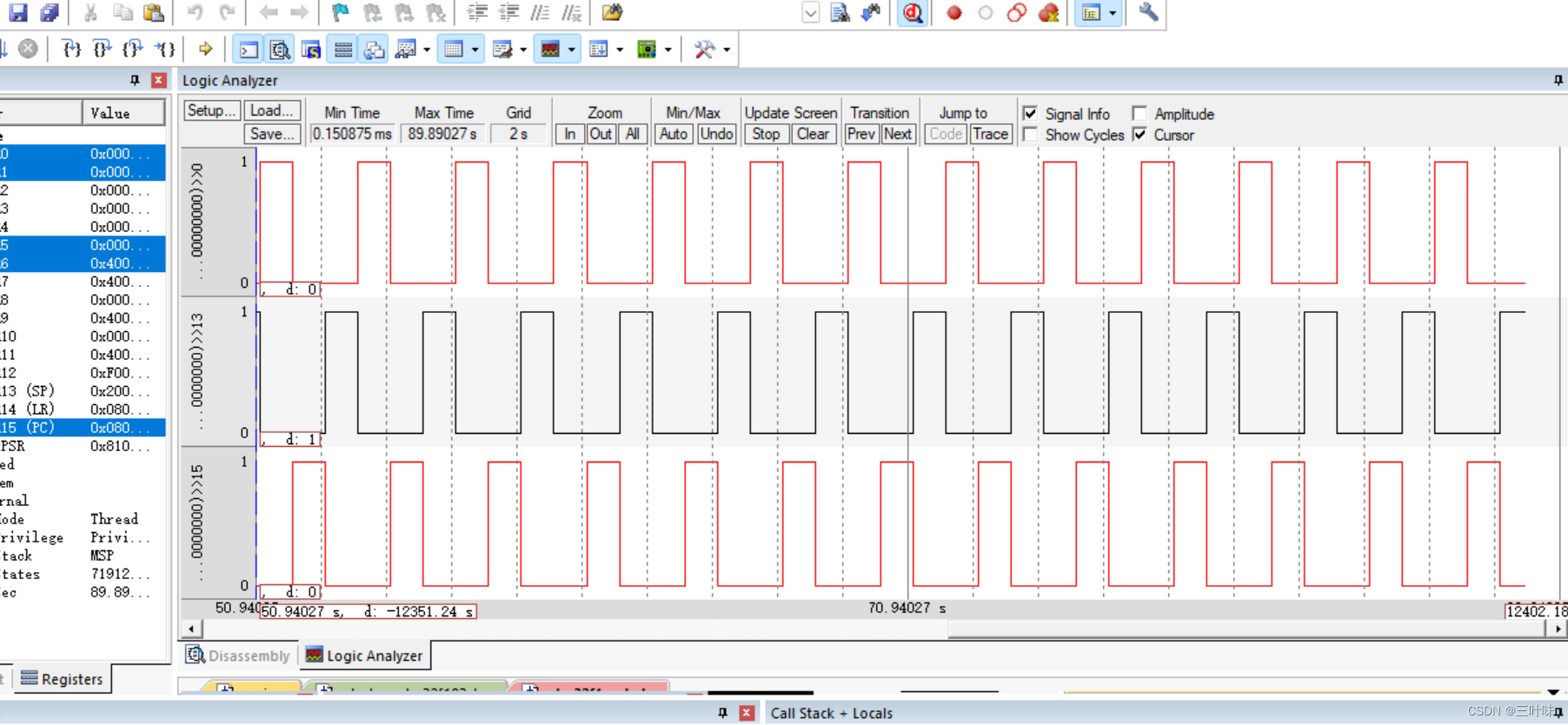Image resolution: width=1568 pixels, height=725 pixels.
Task: Click the Step Over braces icon
Action: click(102, 49)
